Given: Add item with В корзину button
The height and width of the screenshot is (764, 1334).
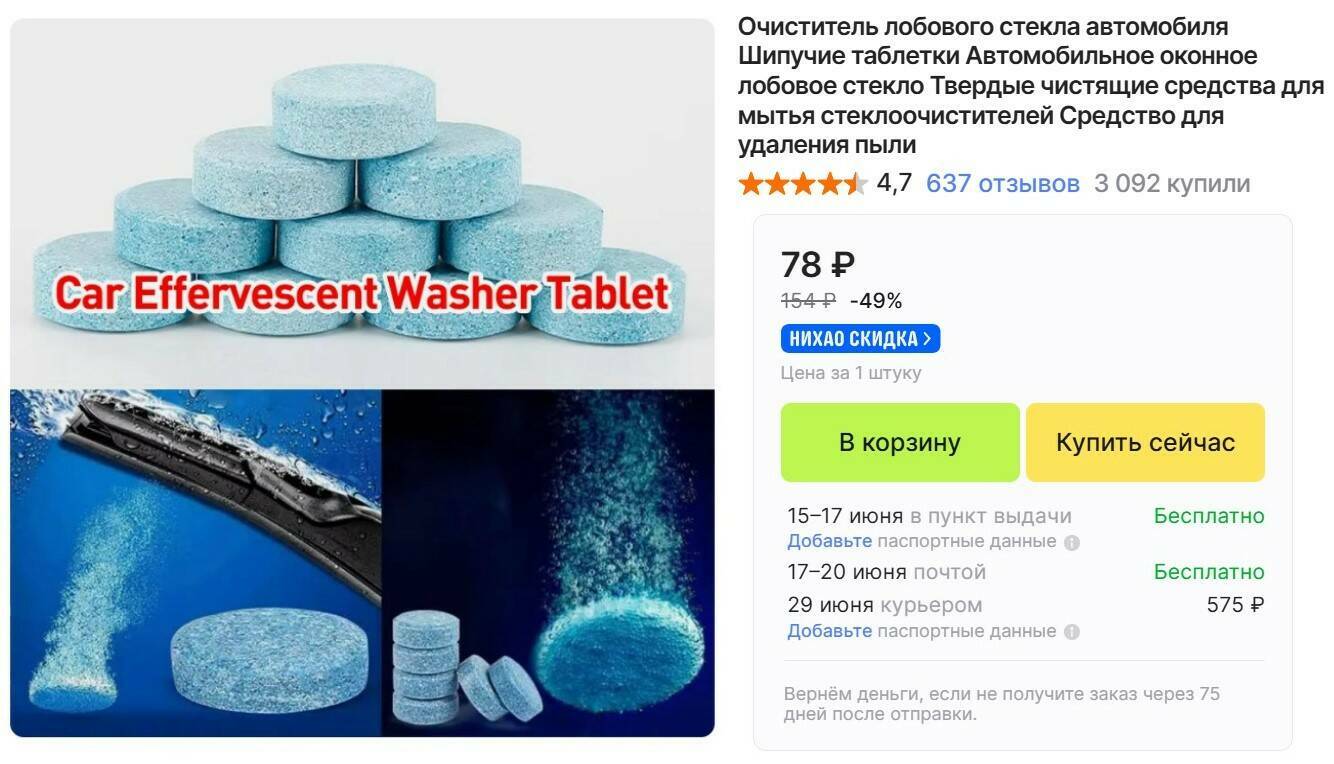Looking at the screenshot, I should (900, 442).
